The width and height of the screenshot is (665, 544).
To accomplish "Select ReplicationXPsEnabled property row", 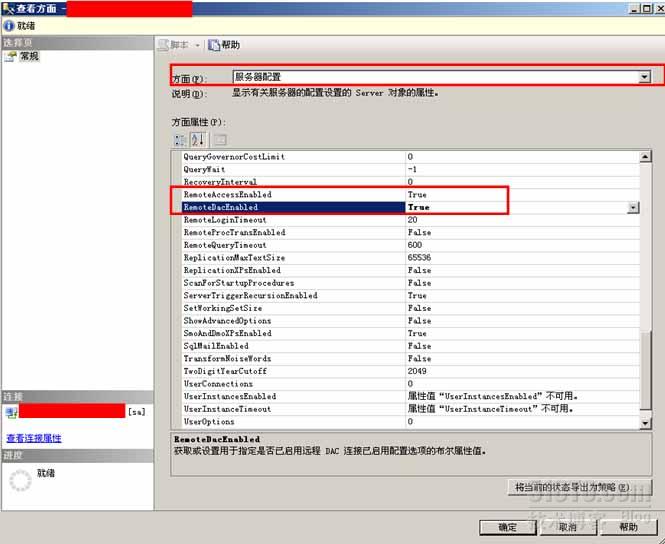I will tap(410, 270).
